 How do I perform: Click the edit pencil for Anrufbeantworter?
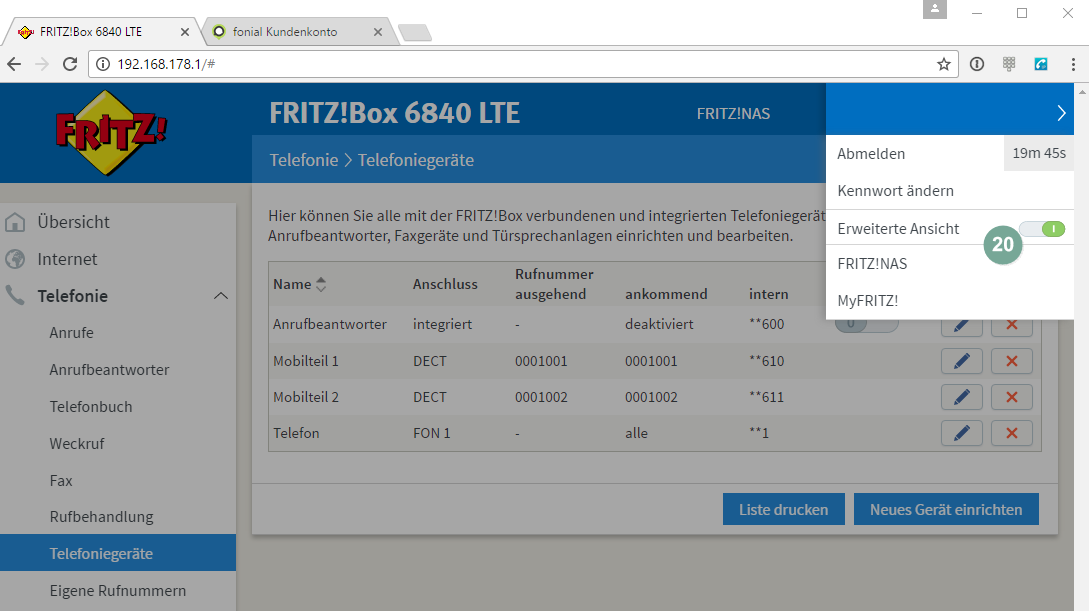pos(961,325)
